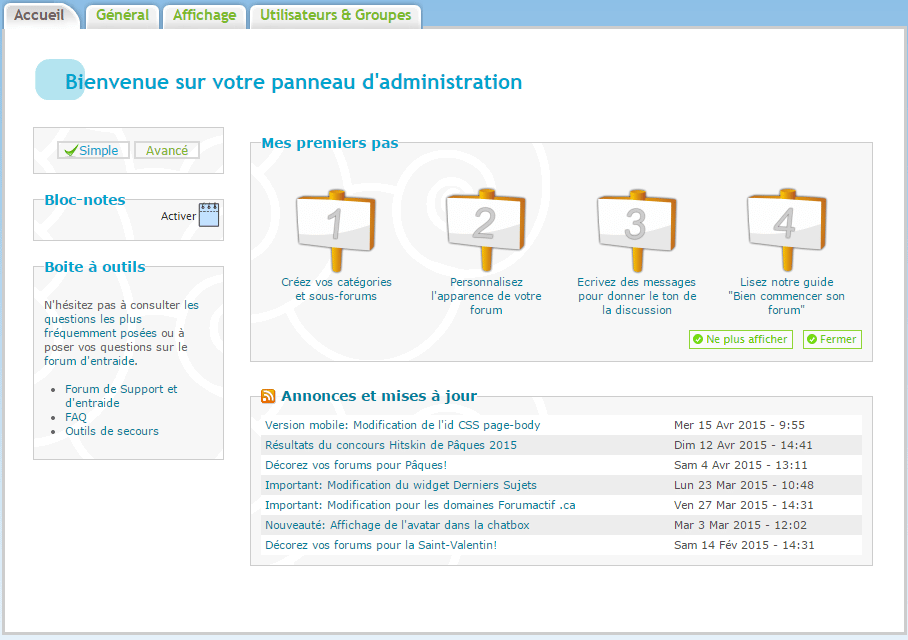Click the number 3 signpost icon
Screen dimensions: 908x640
click(x=636, y=229)
